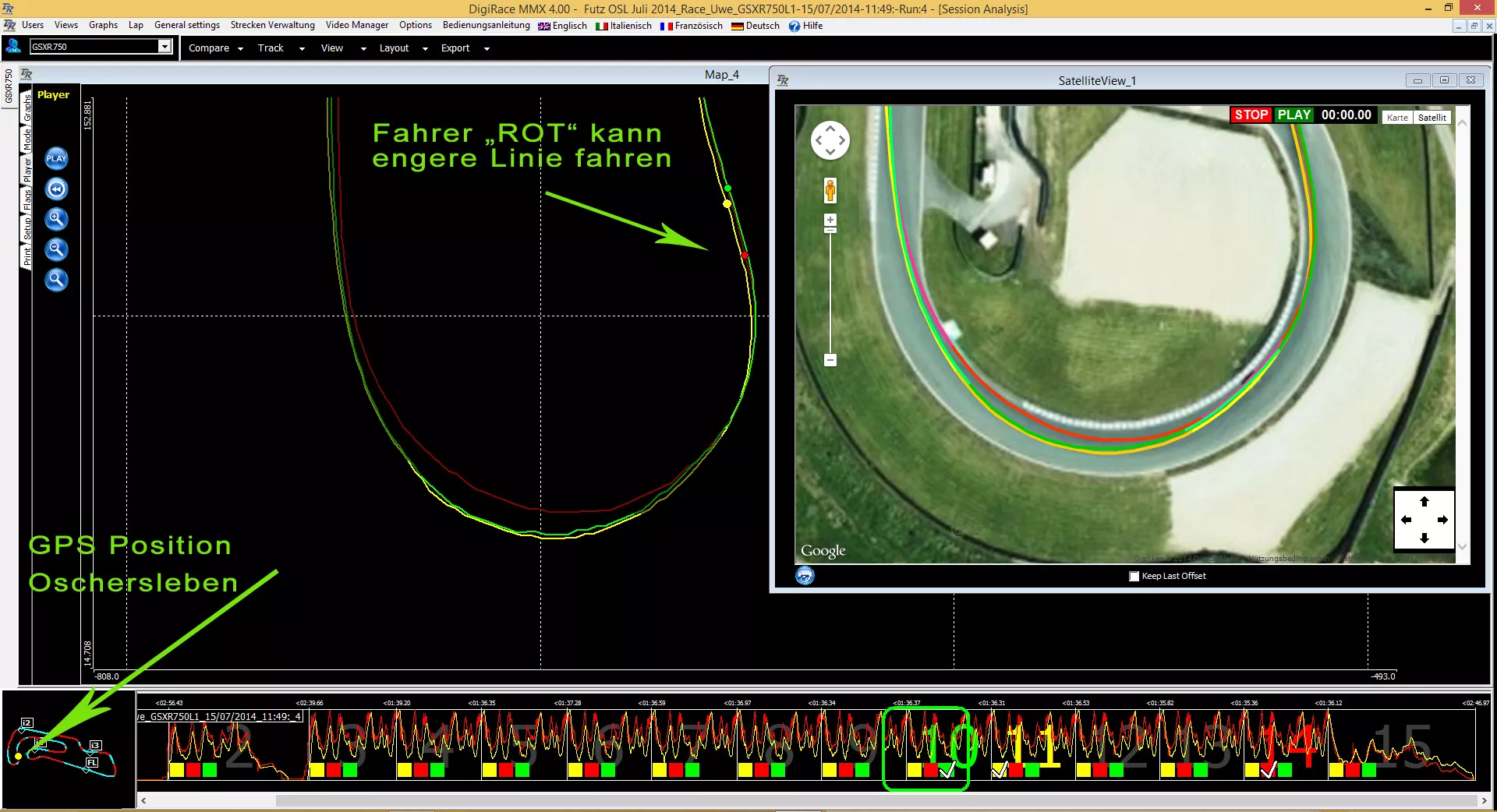Click right arrow of lap strip scrollbar

pyautogui.click(x=1484, y=800)
